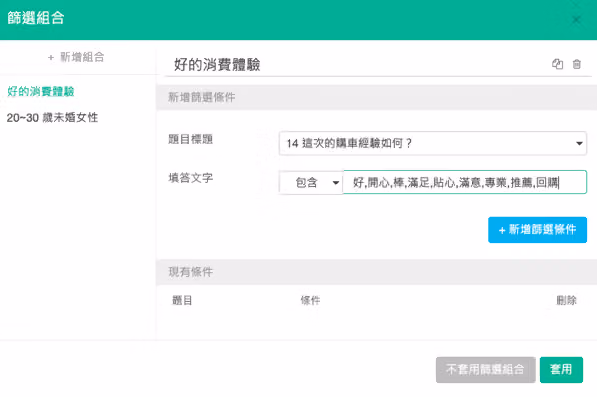The image size is (597, 397).
Task: Click the 題目標題 label
Action: click(x=191, y=139)
